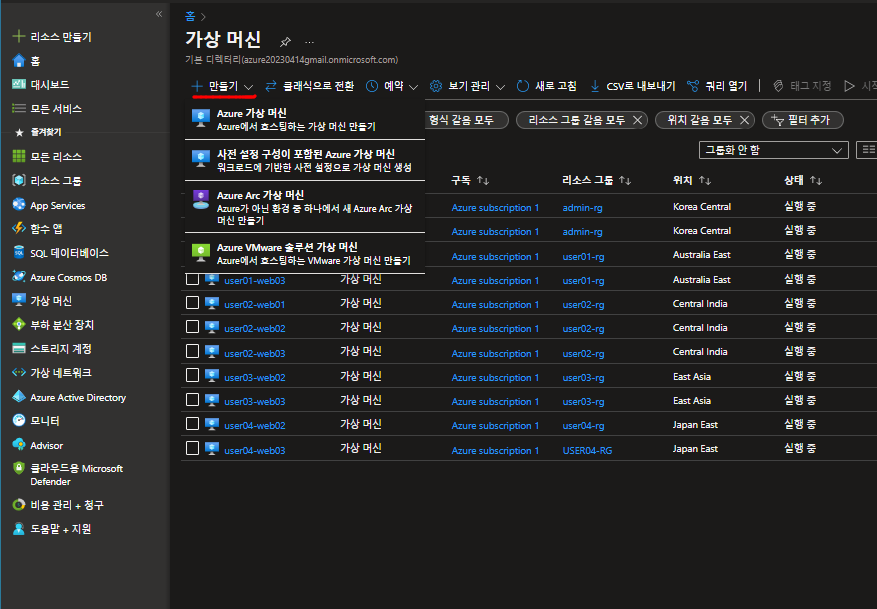Collapse the sidebar with double chevron
The height and width of the screenshot is (609, 877).
point(159,14)
